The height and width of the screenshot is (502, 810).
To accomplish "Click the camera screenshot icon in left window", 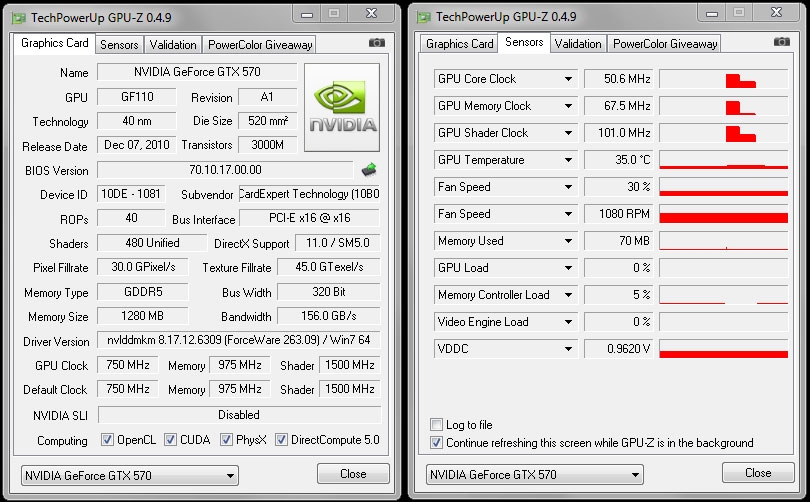I will [x=376, y=43].
